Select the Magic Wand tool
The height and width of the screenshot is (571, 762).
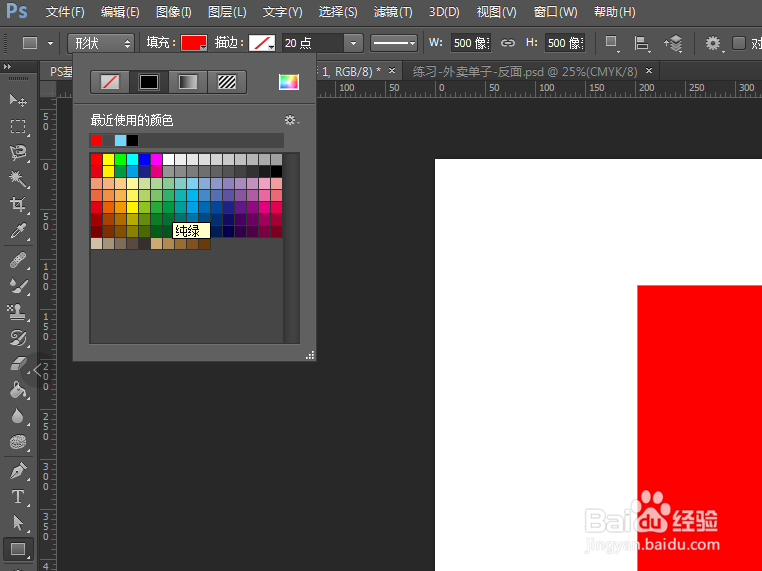(18, 178)
